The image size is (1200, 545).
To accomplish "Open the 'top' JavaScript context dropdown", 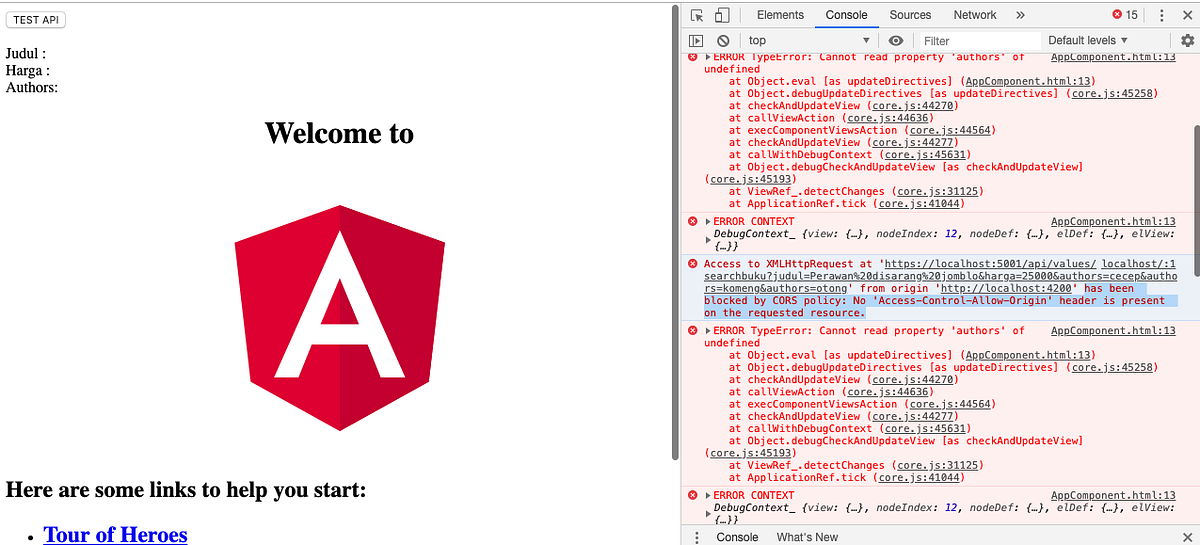I will pyautogui.click(x=811, y=41).
